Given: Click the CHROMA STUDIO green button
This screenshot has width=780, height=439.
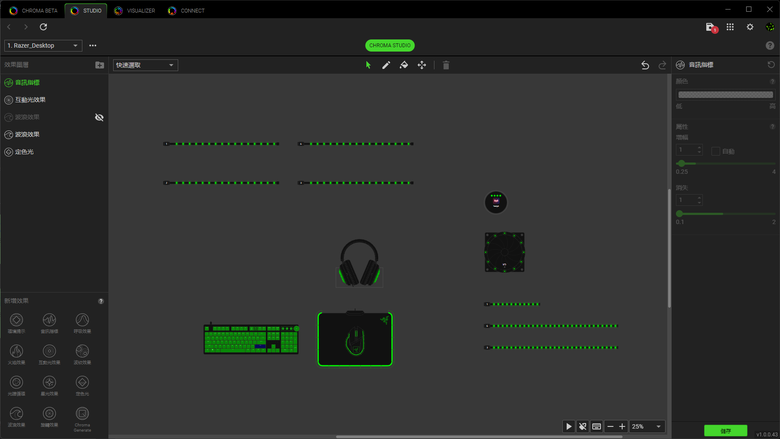Looking at the screenshot, I should point(390,45).
